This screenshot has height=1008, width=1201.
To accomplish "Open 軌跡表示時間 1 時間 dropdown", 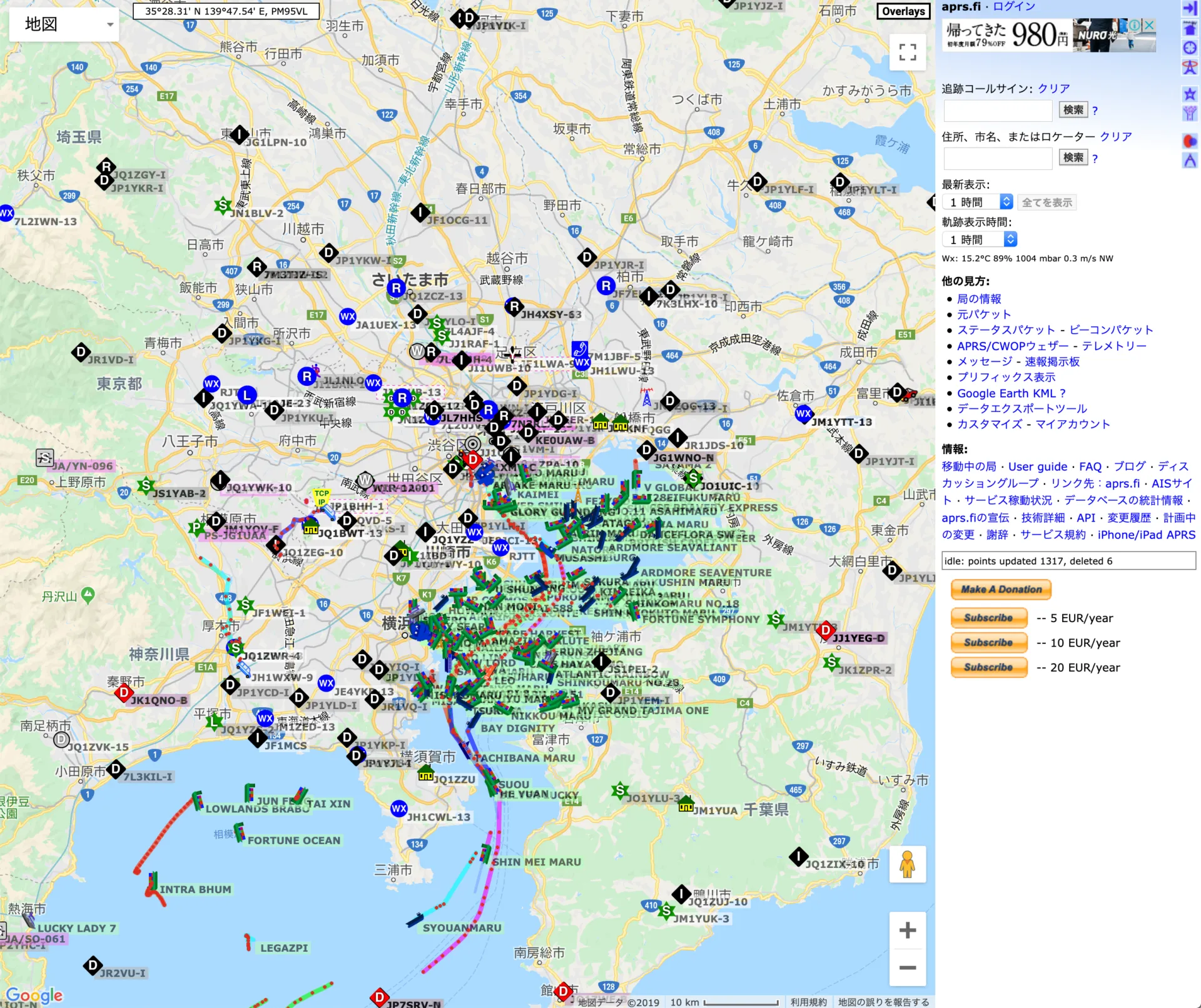I will pos(979,239).
